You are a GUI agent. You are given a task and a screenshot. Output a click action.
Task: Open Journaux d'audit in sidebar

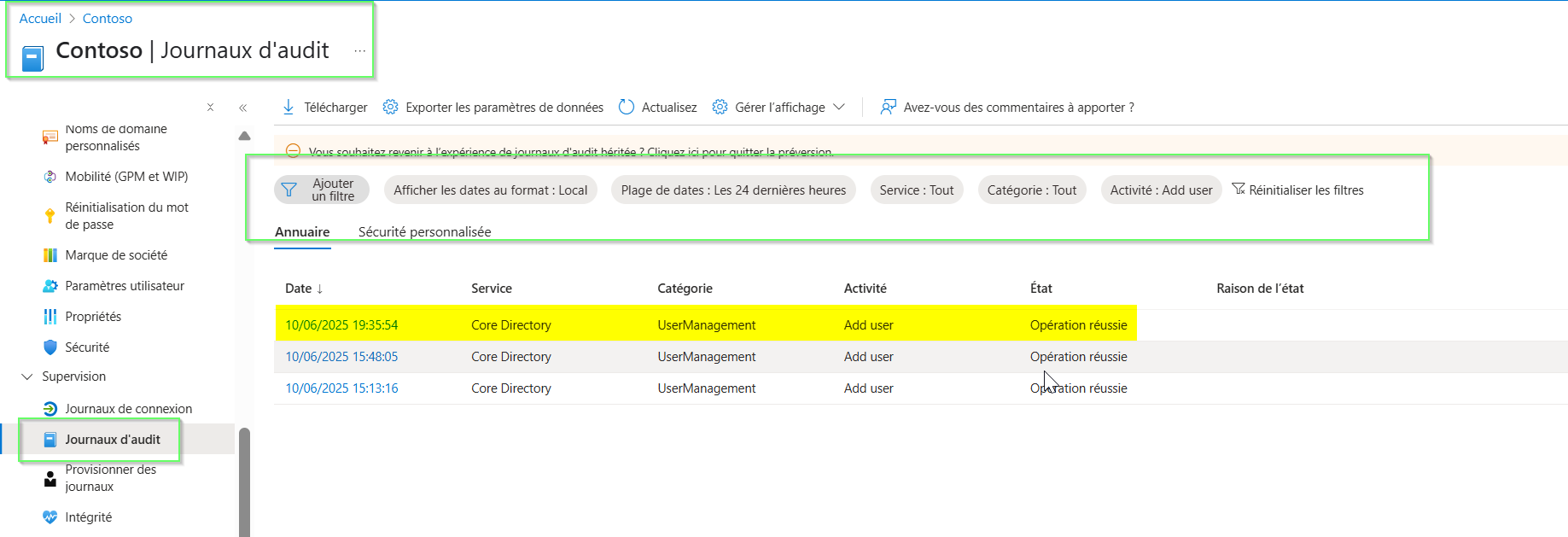113,440
